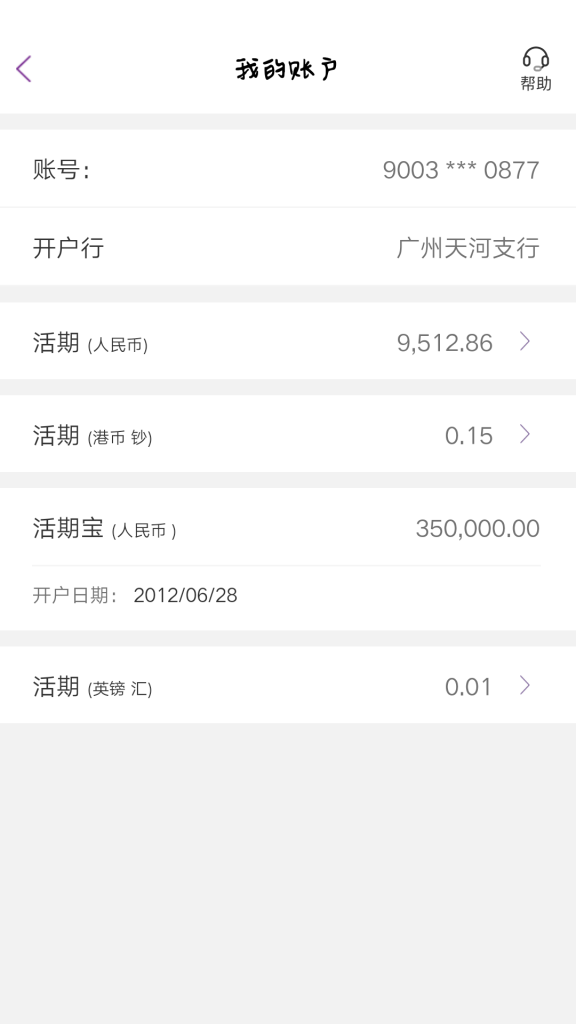This screenshot has width=576, height=1024.
Task: Expand the 活期 英镑 汇 row chevron
Action: [524, 685]
